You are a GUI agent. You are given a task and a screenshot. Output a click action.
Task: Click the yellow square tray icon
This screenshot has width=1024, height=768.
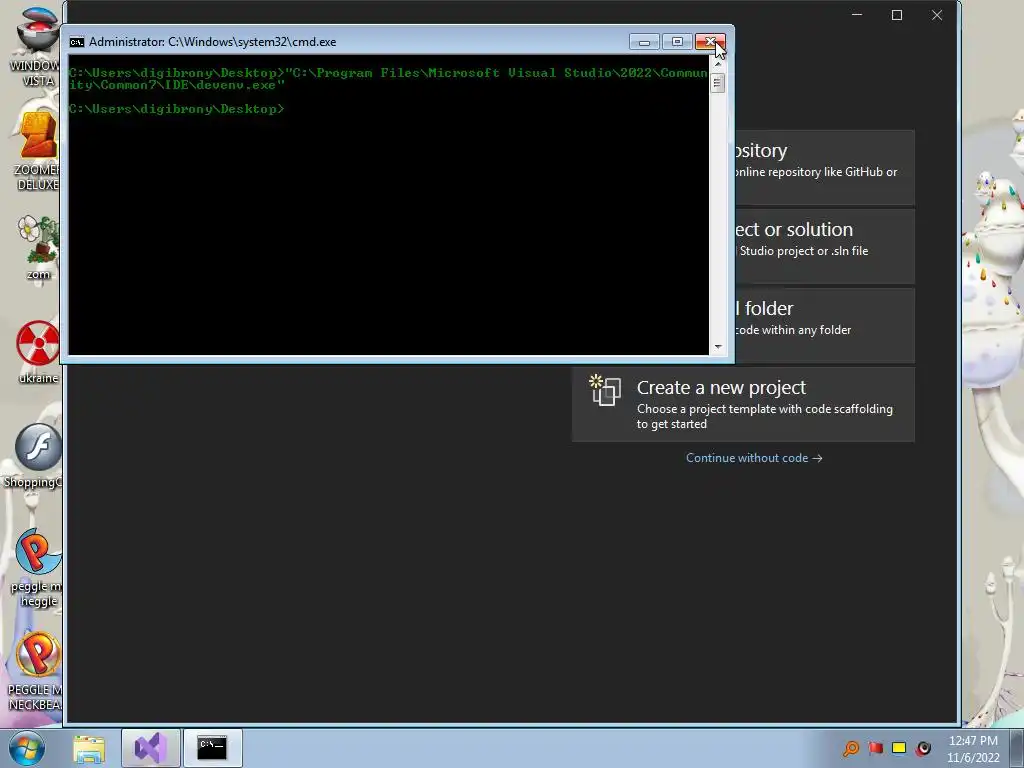pos(899,748)
